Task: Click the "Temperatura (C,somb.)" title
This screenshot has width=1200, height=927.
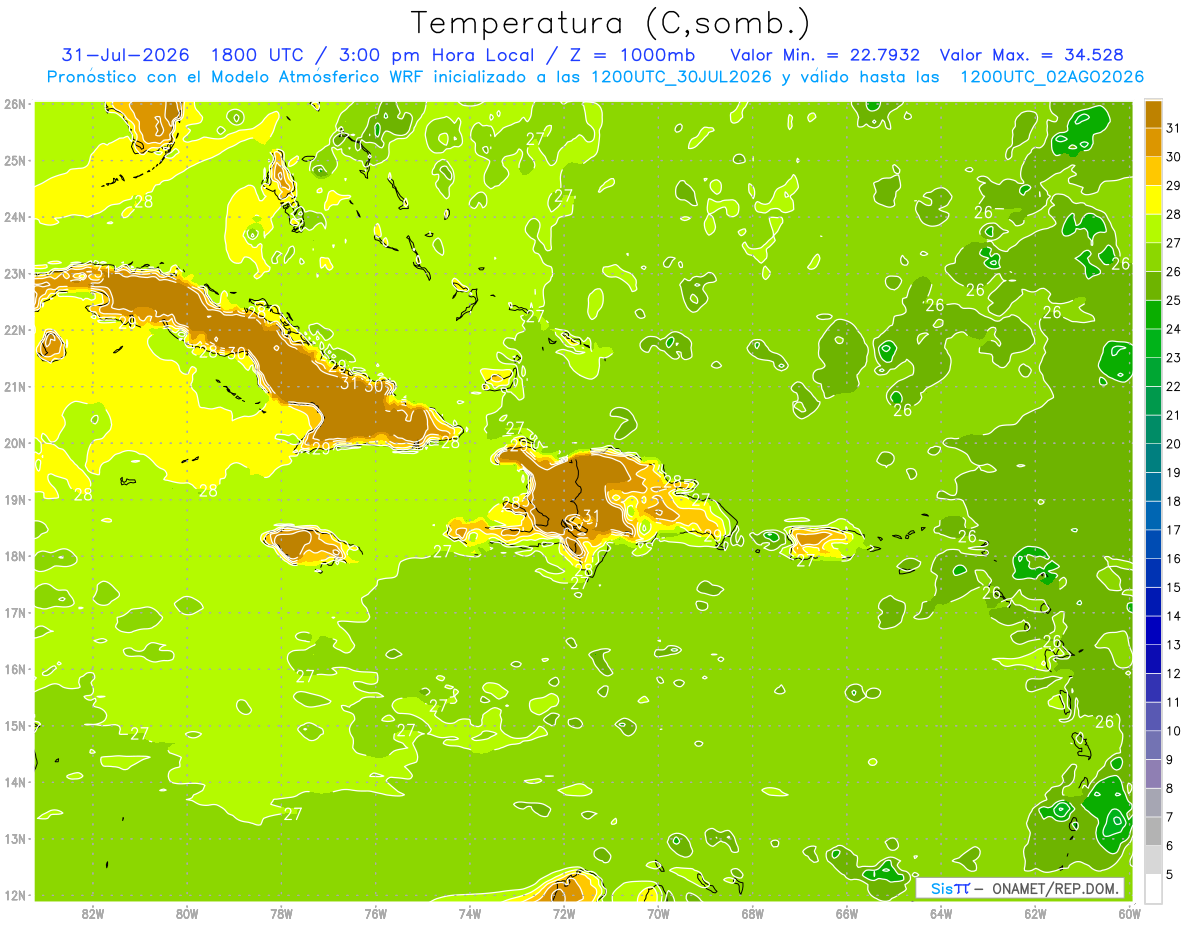Action: click(x=611, y=23)
